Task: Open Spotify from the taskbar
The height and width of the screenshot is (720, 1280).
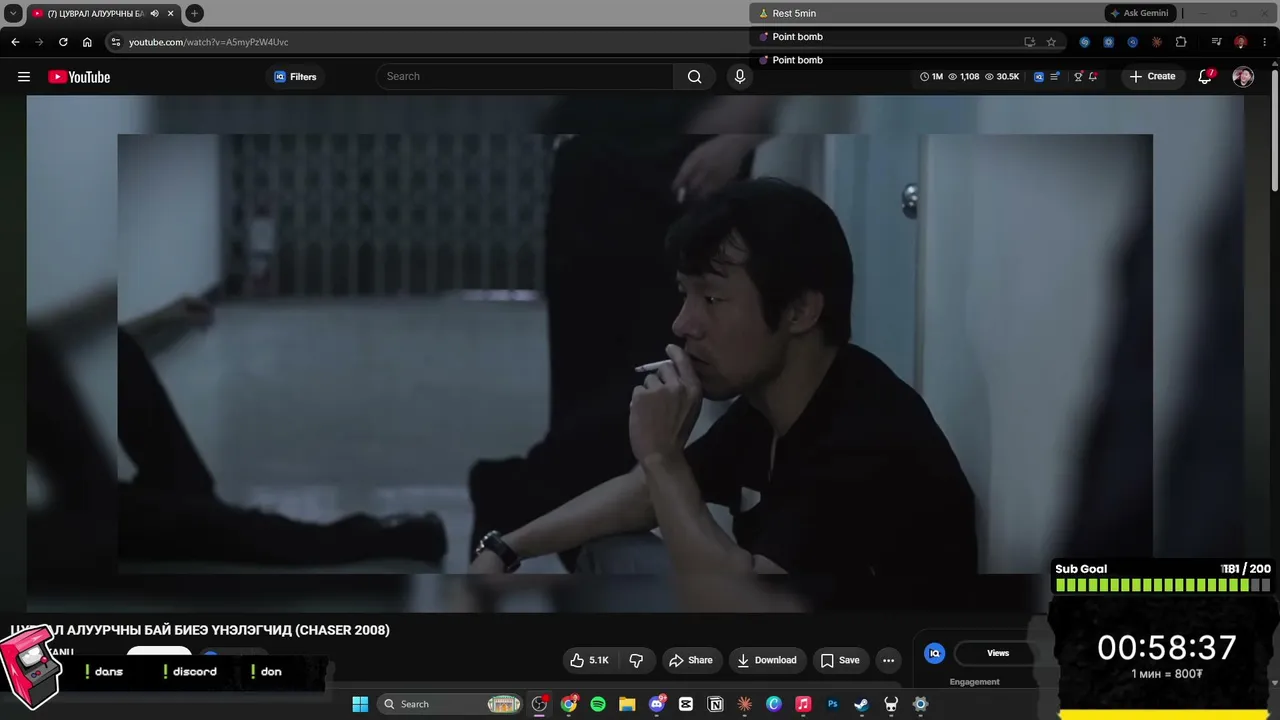Action: click(598, 704)
